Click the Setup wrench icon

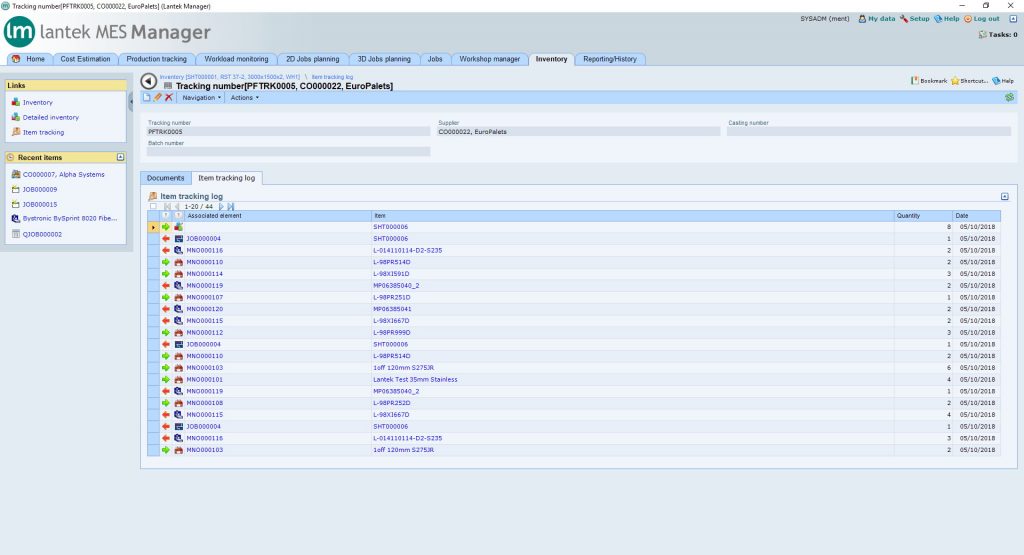point(904,19)
